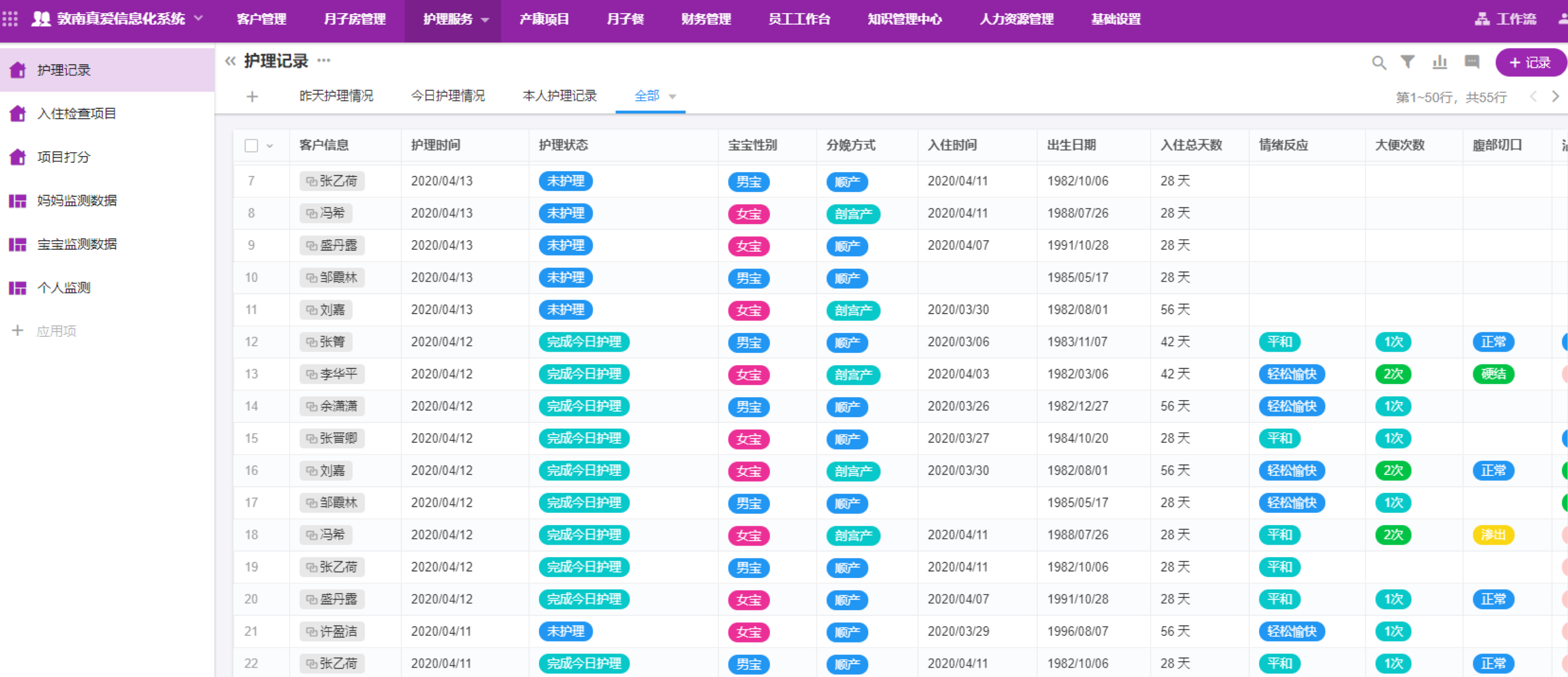
Task: Expand the 护理服务 dropdown arrow
Action: coord(485,20)
